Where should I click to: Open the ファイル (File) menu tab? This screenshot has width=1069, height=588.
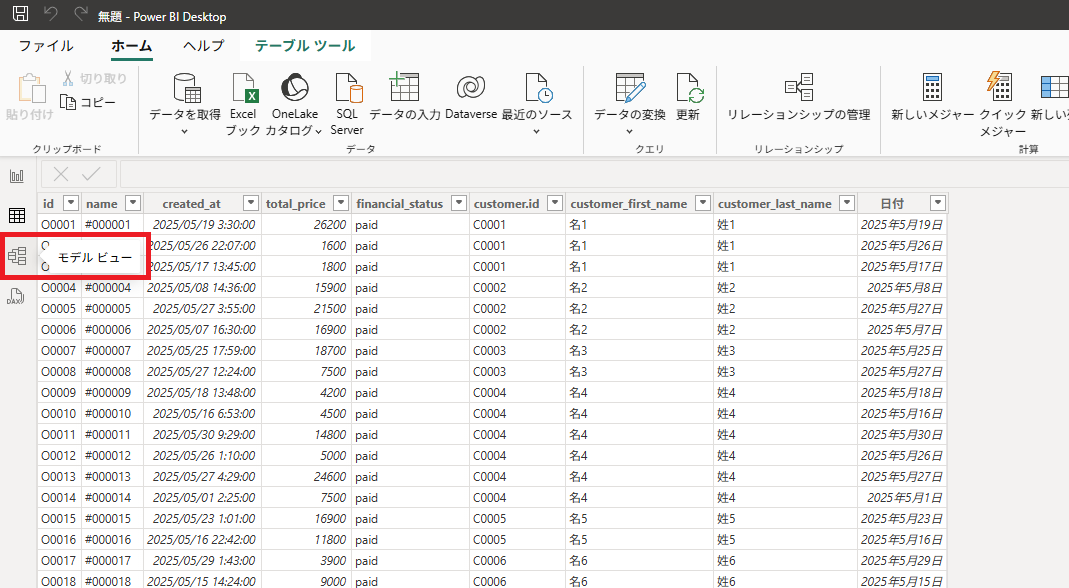point(46,46)
